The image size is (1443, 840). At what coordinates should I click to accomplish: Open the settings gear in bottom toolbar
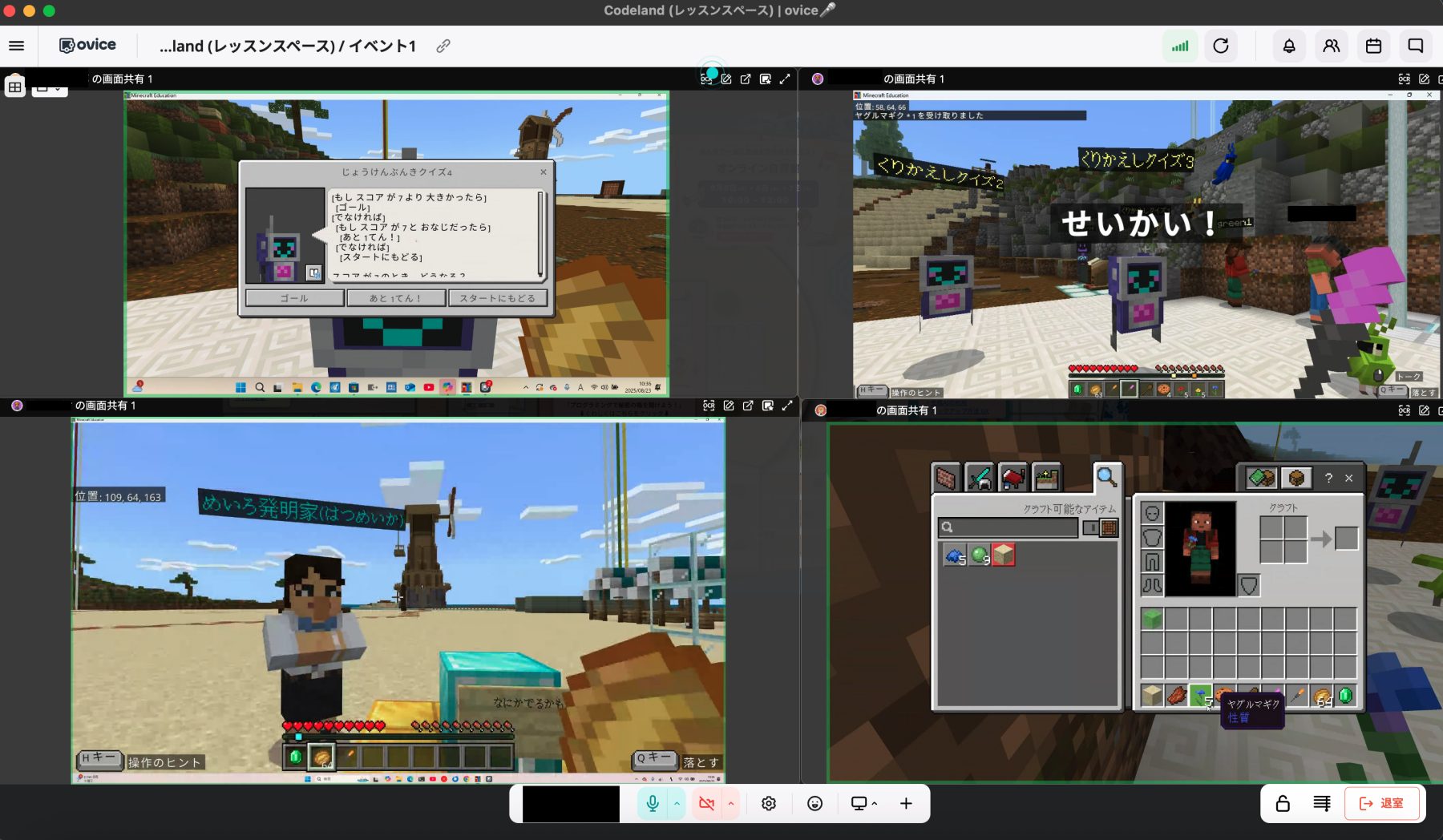769,803
